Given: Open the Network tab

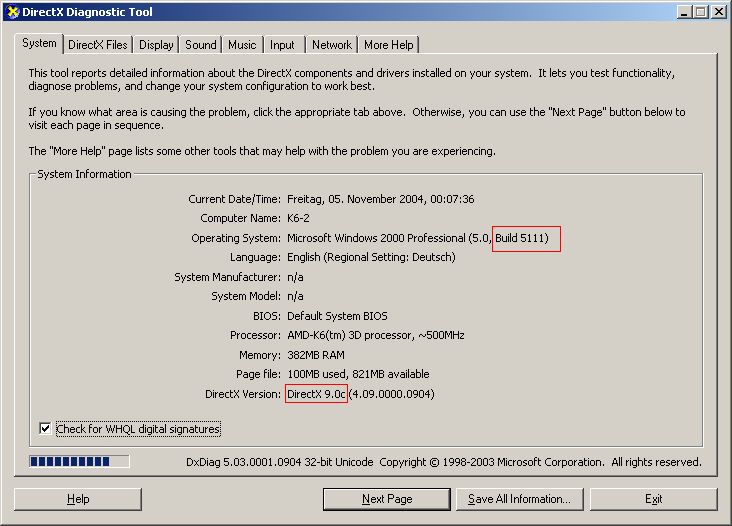Looking at the screenshot, I should [x=331, y=45].
